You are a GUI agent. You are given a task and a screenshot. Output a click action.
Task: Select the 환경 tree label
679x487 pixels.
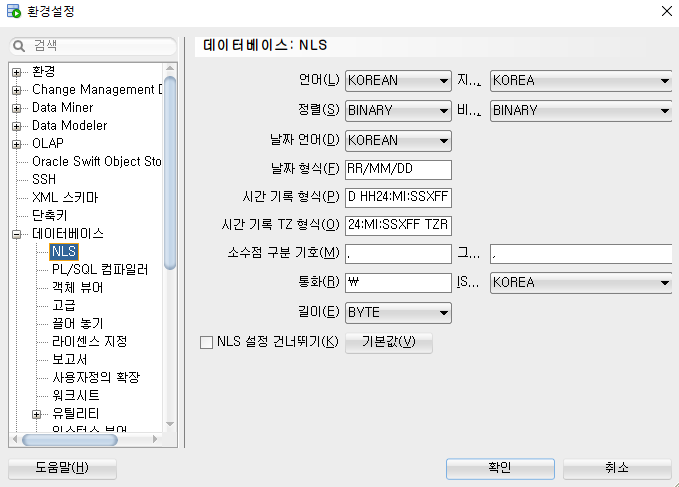tap(43, 71)
